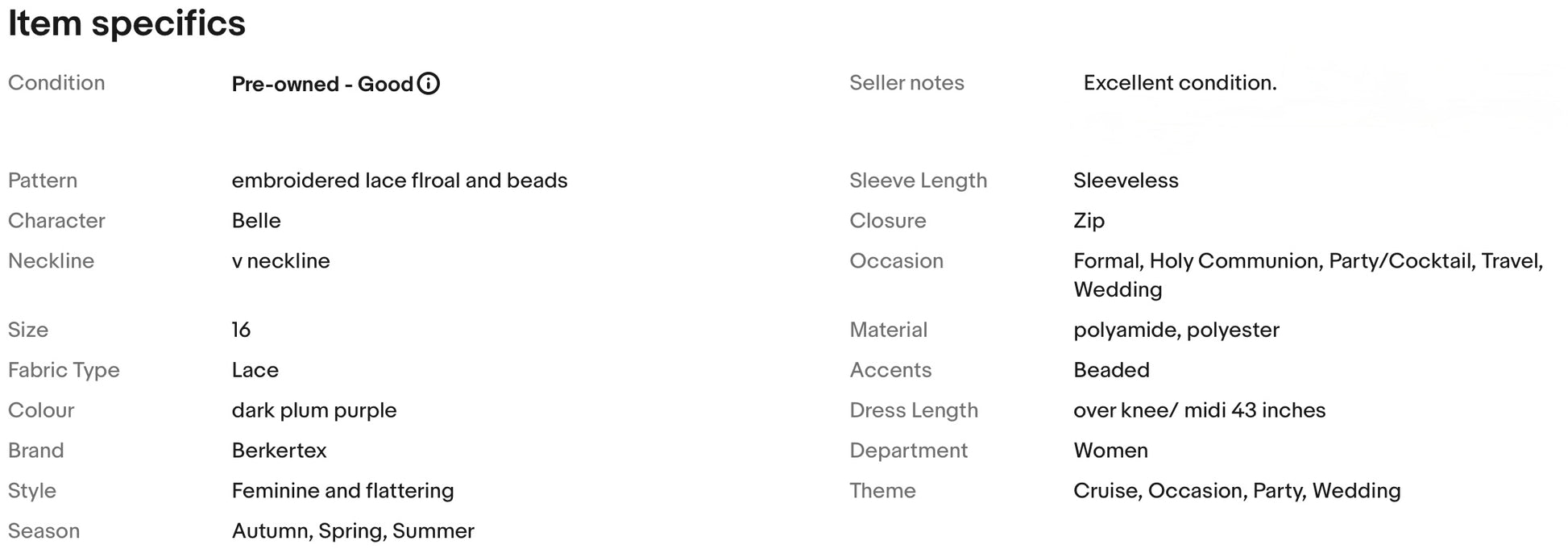Click the Item specifics heading
This screenshot has height=553, width=1568.
pyautogui.click(x=127, y=23)
